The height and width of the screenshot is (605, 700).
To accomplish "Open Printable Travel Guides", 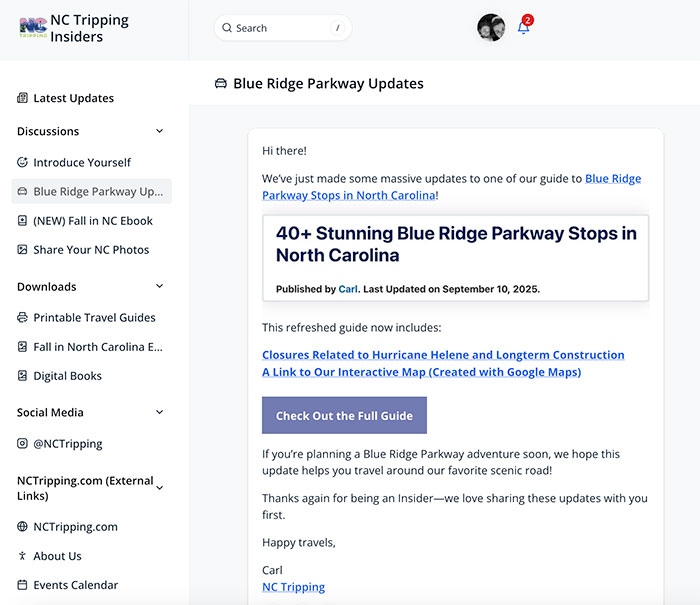I will tap(94, 317).
